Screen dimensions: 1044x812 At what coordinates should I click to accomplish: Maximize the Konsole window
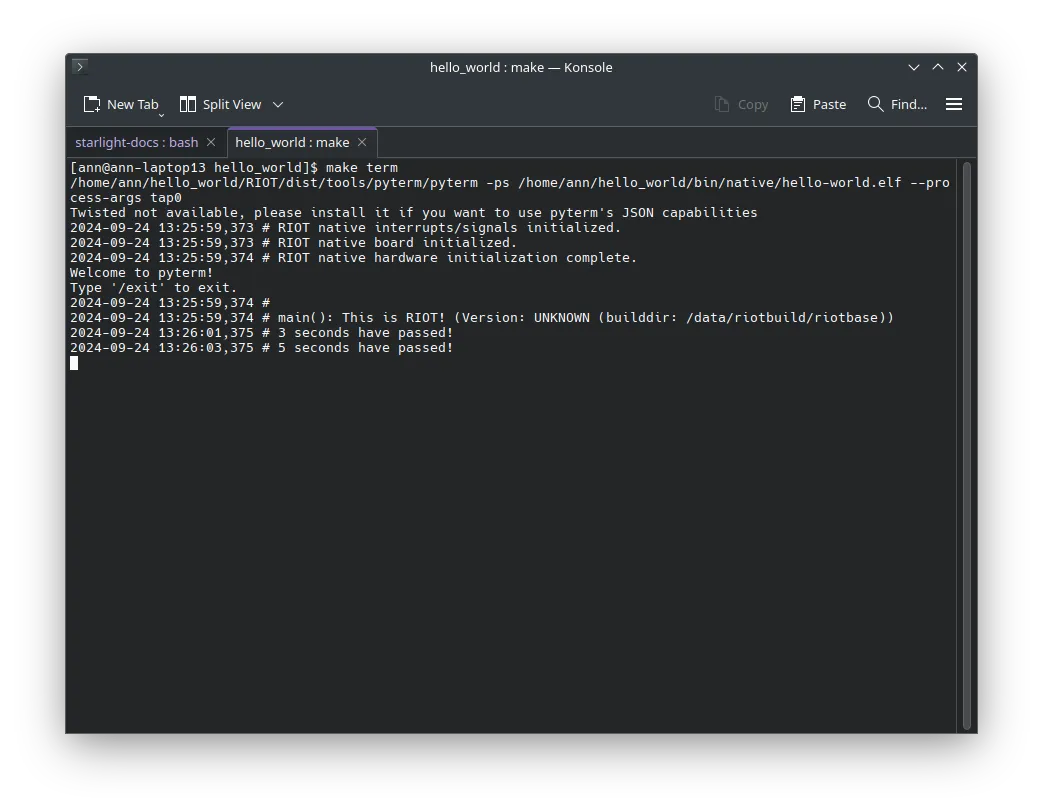tap(938, 67)
